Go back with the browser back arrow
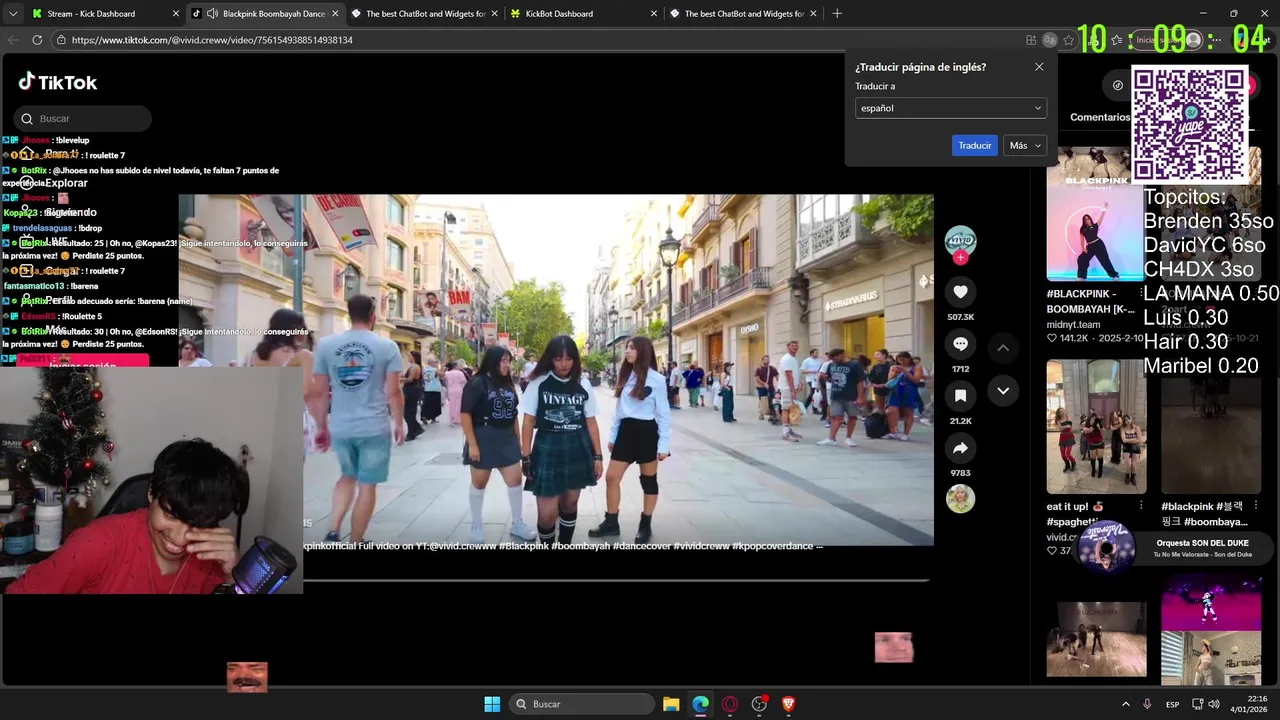 pos(13,40)
